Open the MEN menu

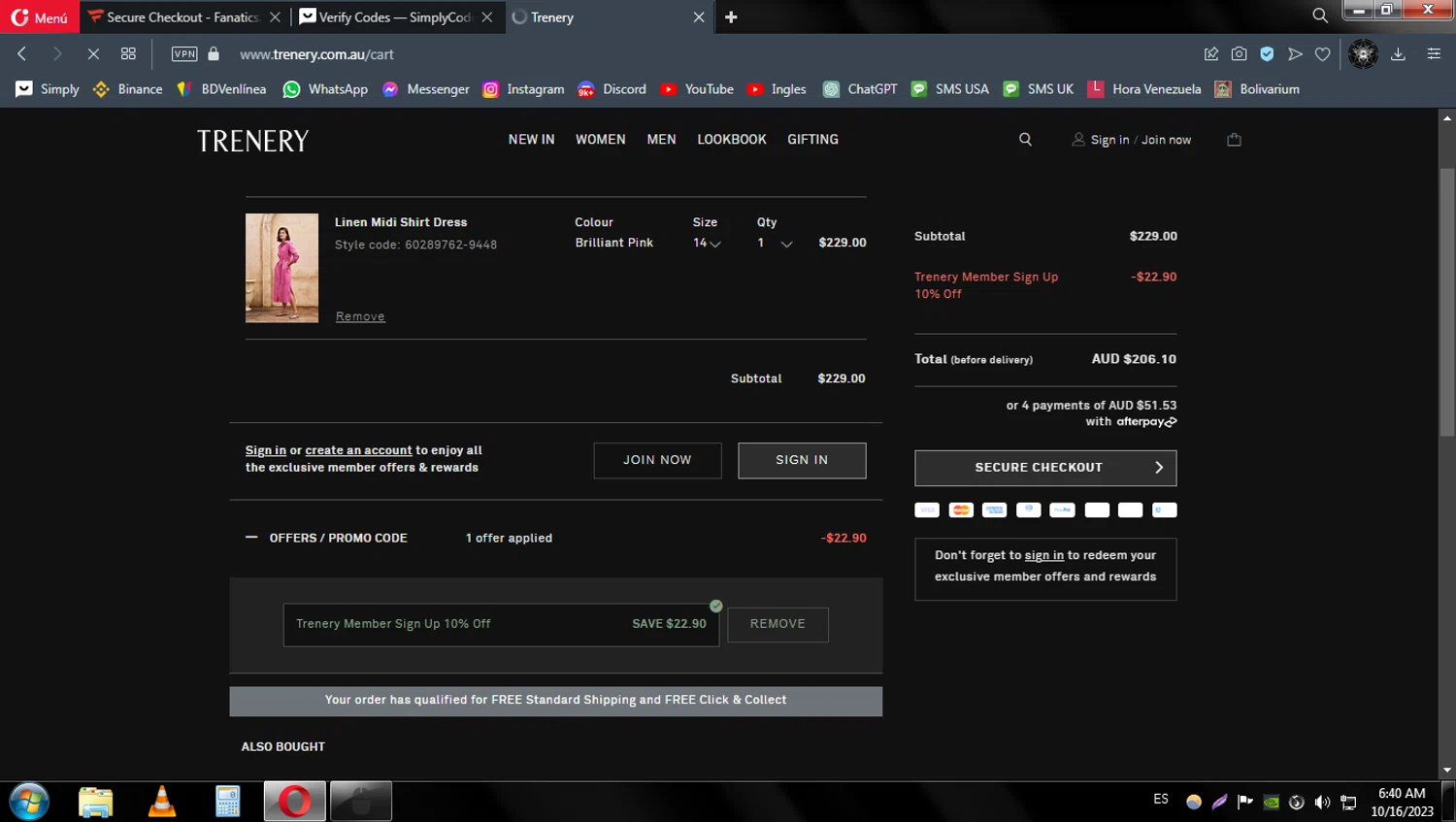(x=661, y=140)
